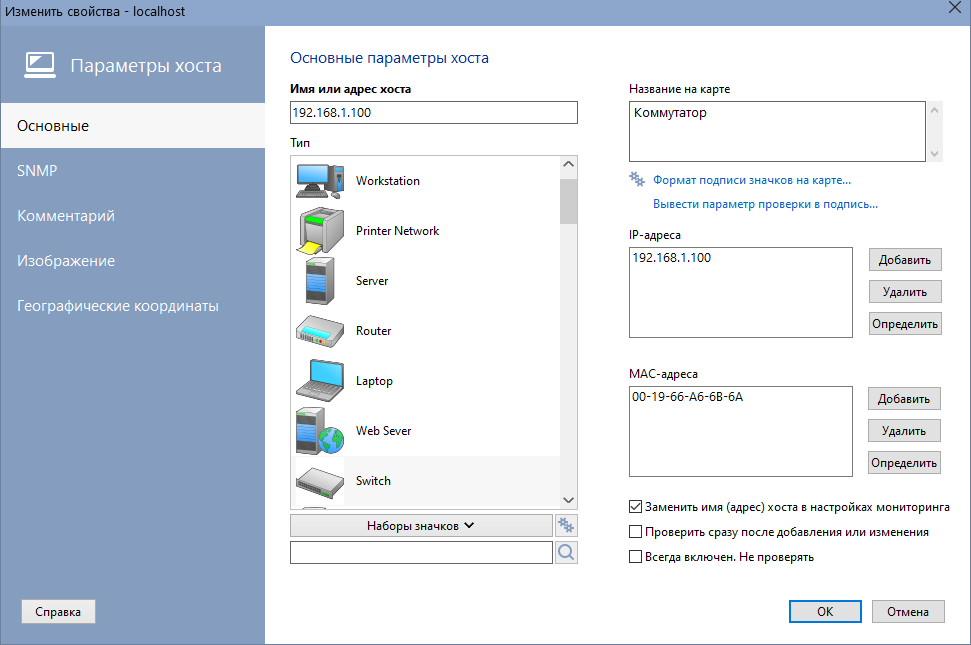Close the properties dialog window
The width and height of the screenshot is (971, 645).
[955, 7]
